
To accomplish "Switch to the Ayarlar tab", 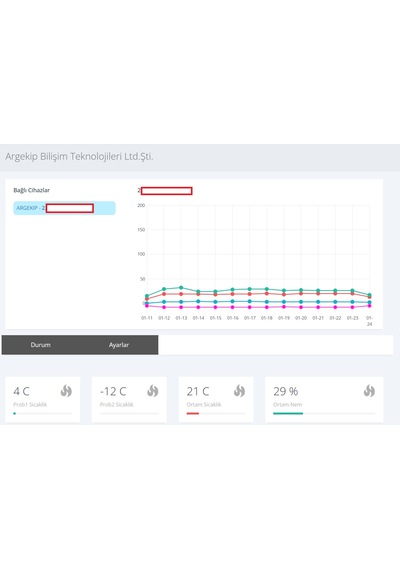I will (119, 345).
